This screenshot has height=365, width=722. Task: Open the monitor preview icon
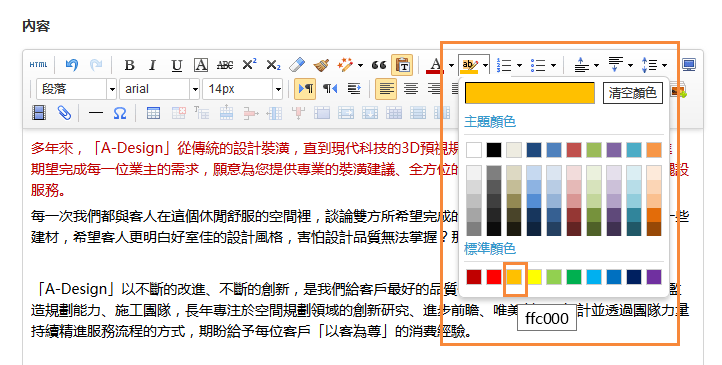point(689,65)
